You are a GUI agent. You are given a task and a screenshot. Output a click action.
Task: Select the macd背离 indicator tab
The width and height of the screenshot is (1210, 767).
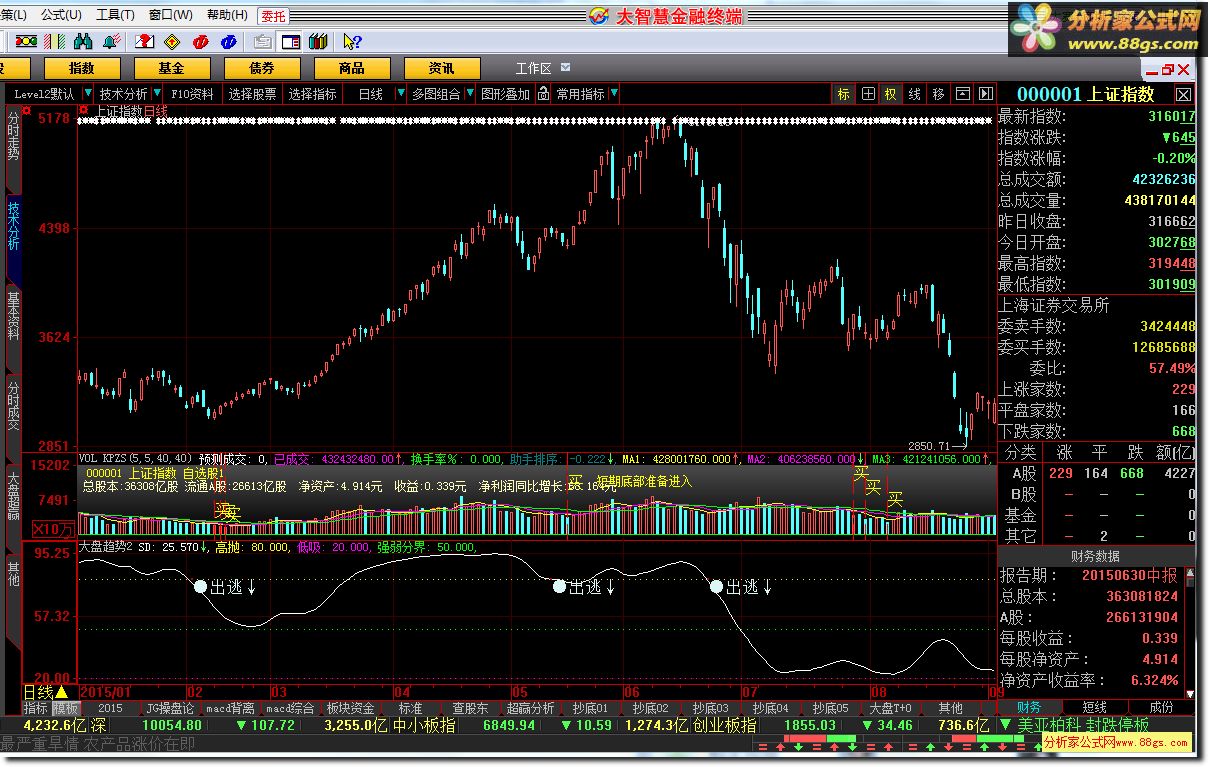231,708
